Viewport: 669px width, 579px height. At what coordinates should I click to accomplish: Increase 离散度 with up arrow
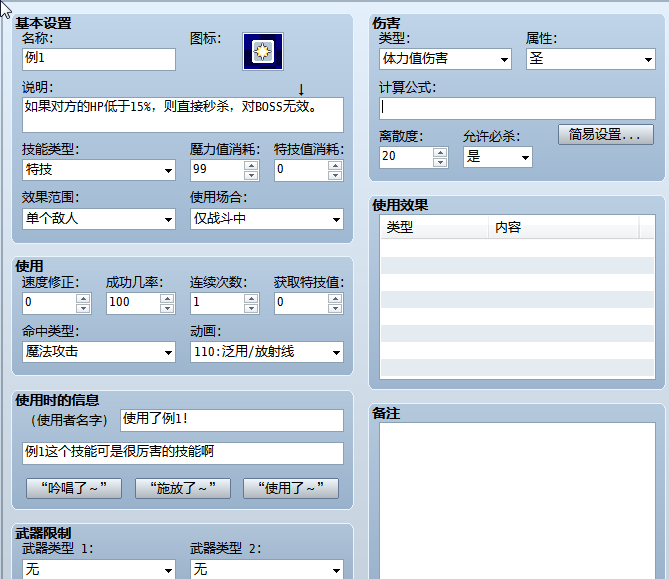(440, 152)
